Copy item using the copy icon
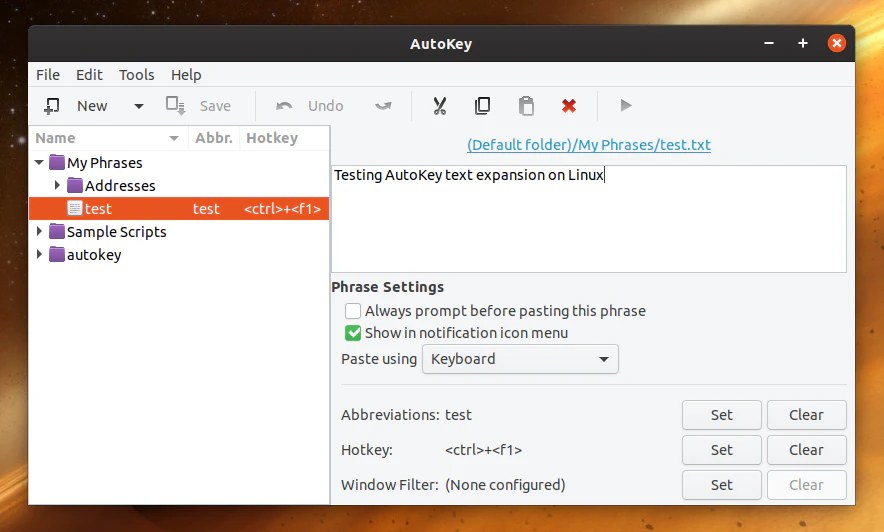The height and width of the screenshot is (532, 884). [483, 106]
